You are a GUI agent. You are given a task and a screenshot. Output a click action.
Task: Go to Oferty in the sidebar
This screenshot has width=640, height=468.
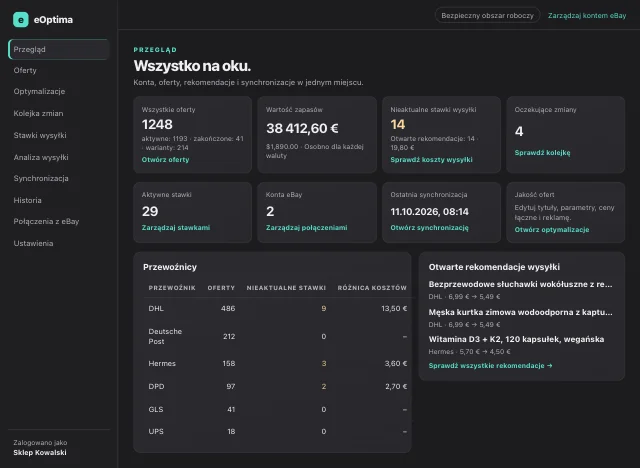click(x=25, y=70)
